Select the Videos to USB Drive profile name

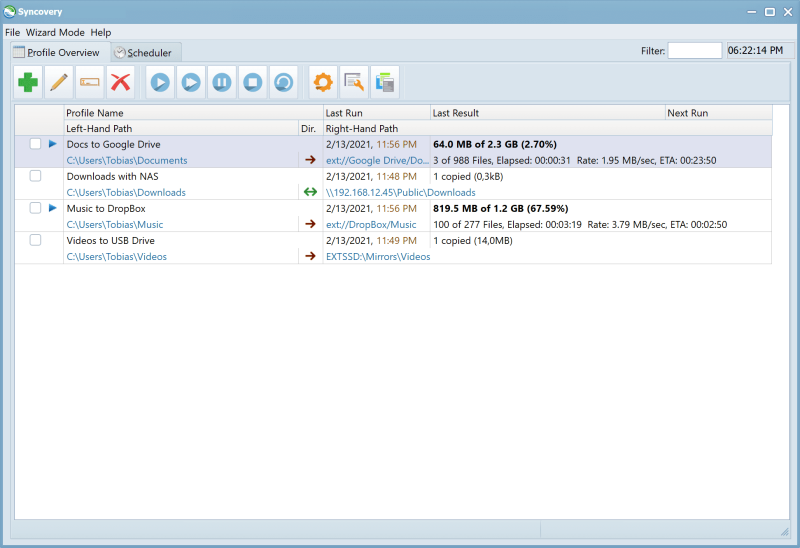(x=110, y=241)
